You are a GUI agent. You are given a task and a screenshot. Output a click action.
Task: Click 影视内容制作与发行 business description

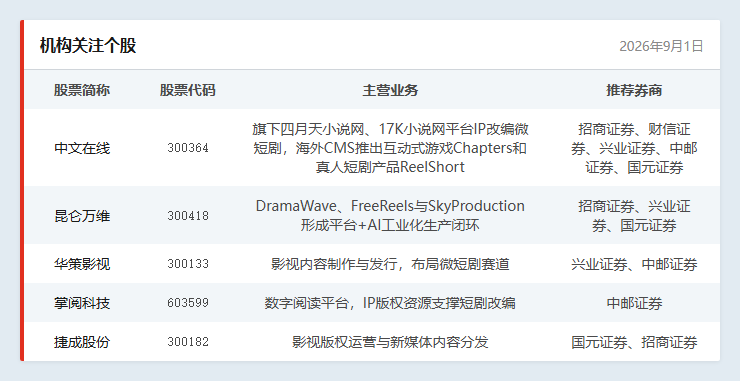(390, 264)
